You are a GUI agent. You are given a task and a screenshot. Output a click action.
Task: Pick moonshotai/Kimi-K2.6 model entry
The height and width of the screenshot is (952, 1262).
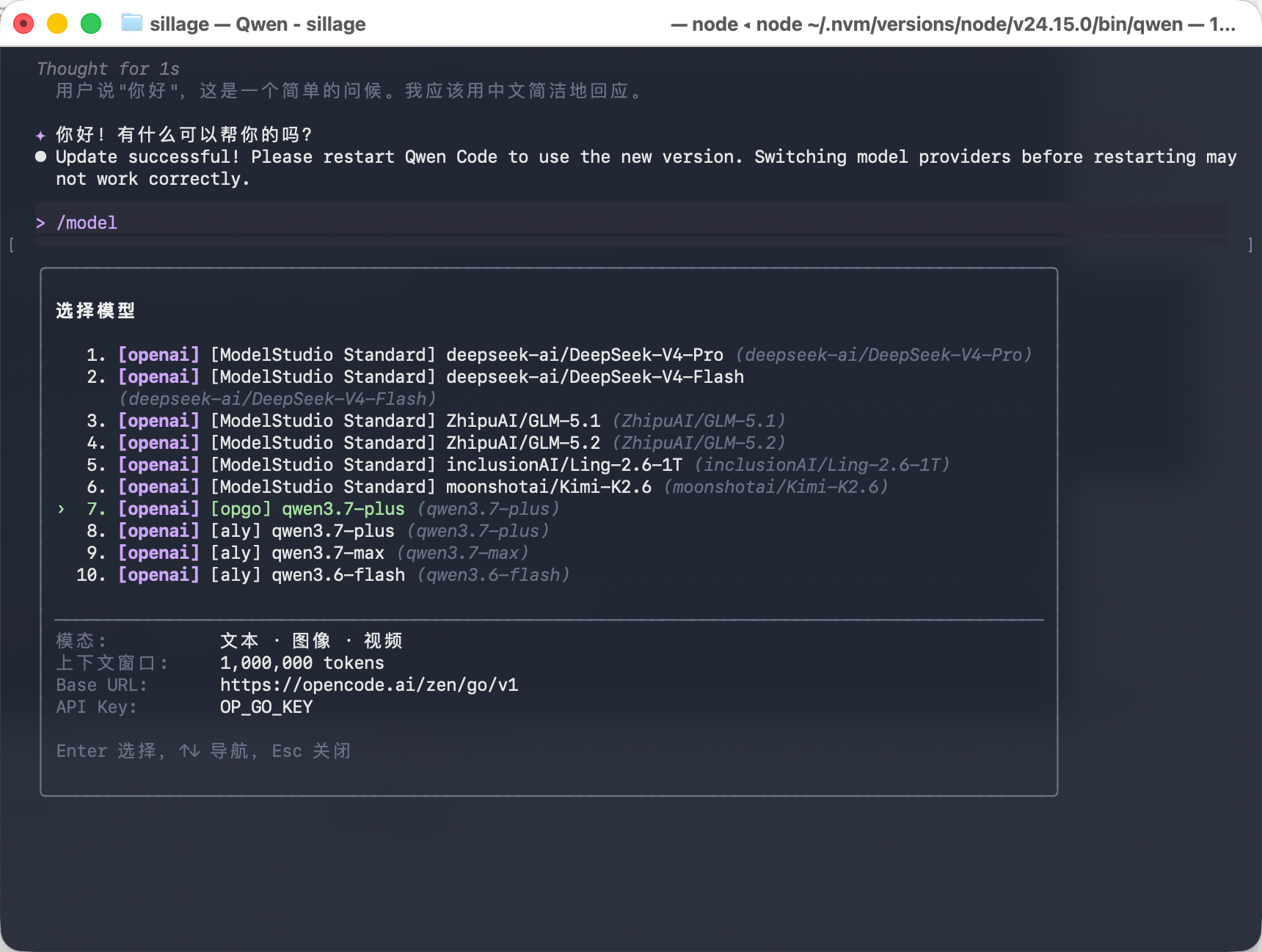pos(487,487)
